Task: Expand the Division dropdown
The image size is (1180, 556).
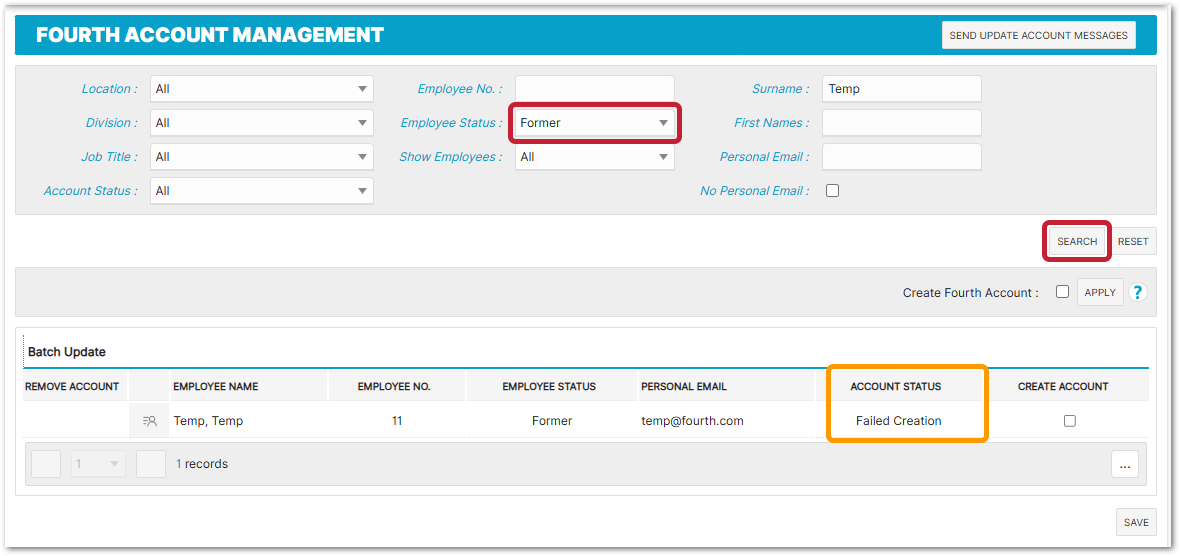Action: click(x=261, y=123)
